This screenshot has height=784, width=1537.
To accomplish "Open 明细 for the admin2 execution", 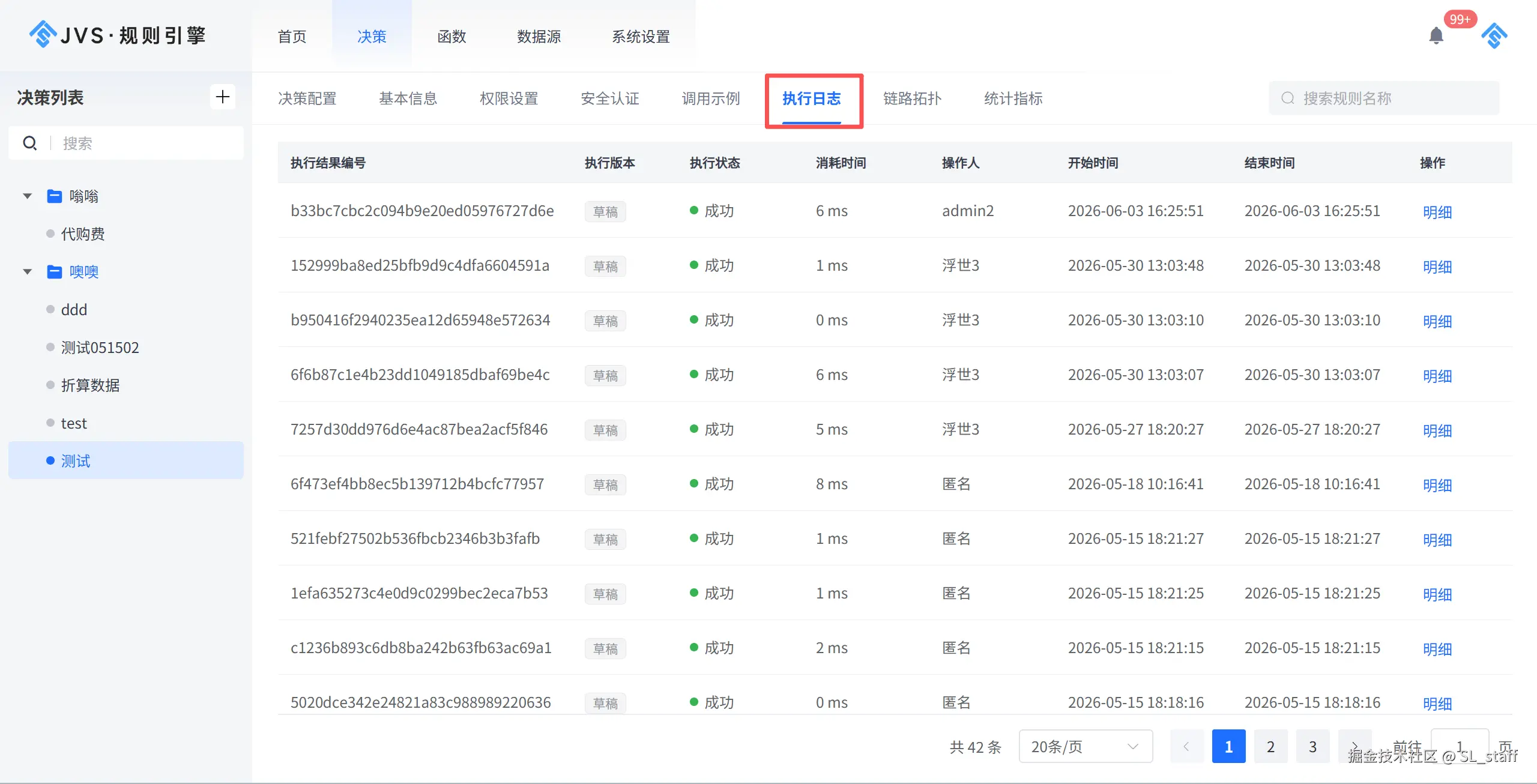I will (1437, 211).
